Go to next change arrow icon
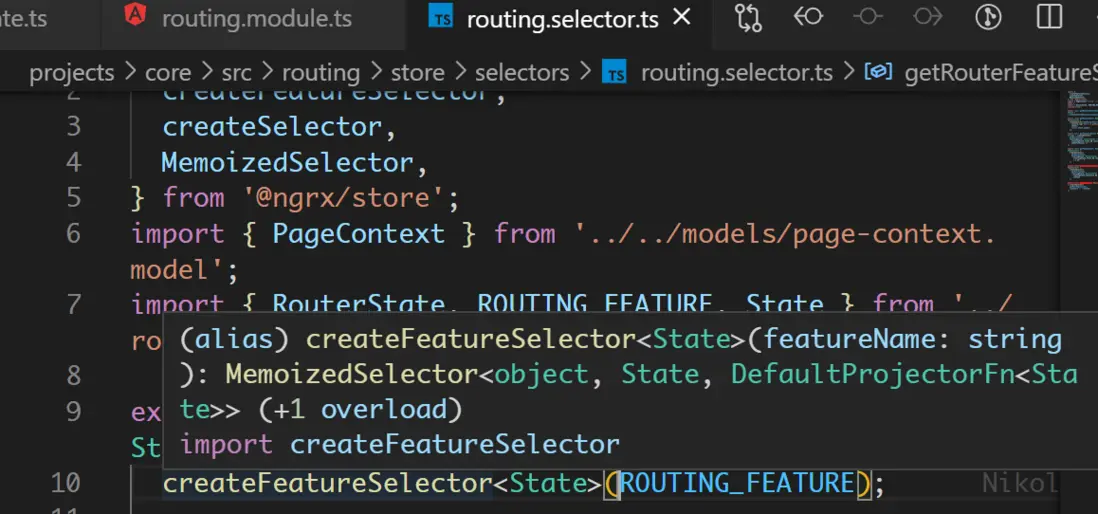The image size is (1098, 514). [928, 17]
